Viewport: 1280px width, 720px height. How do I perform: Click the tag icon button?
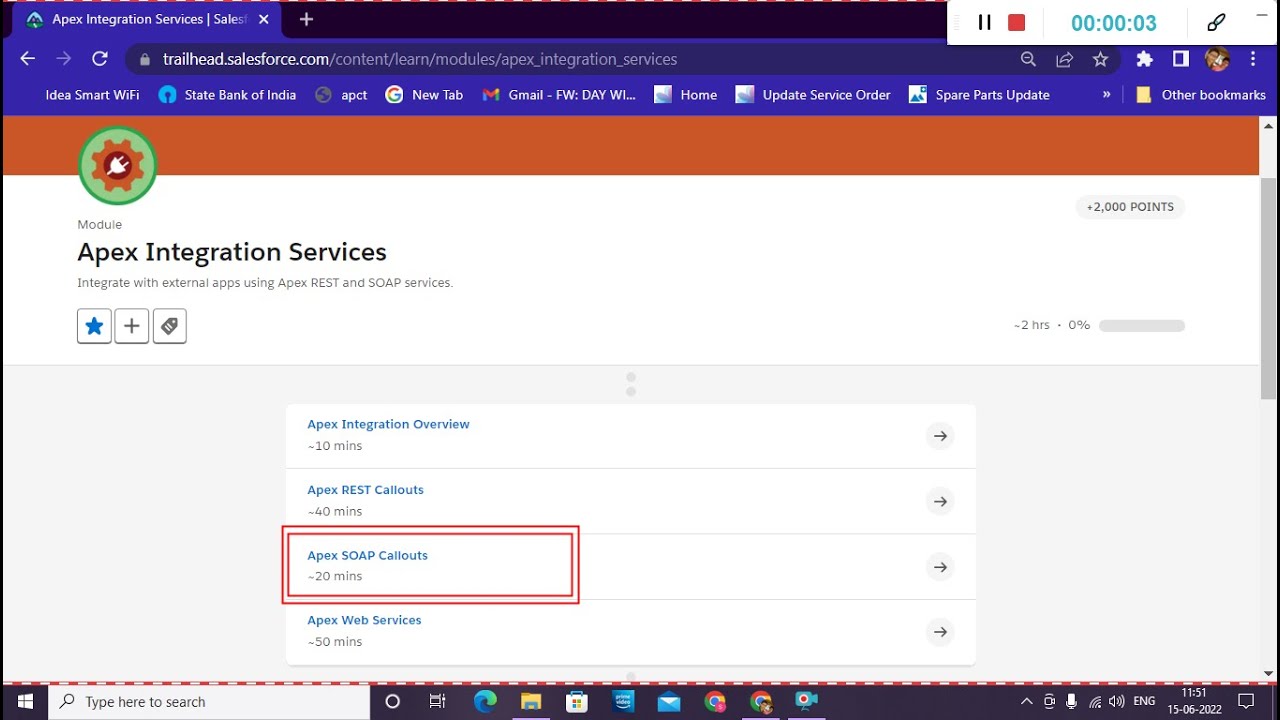170,326
